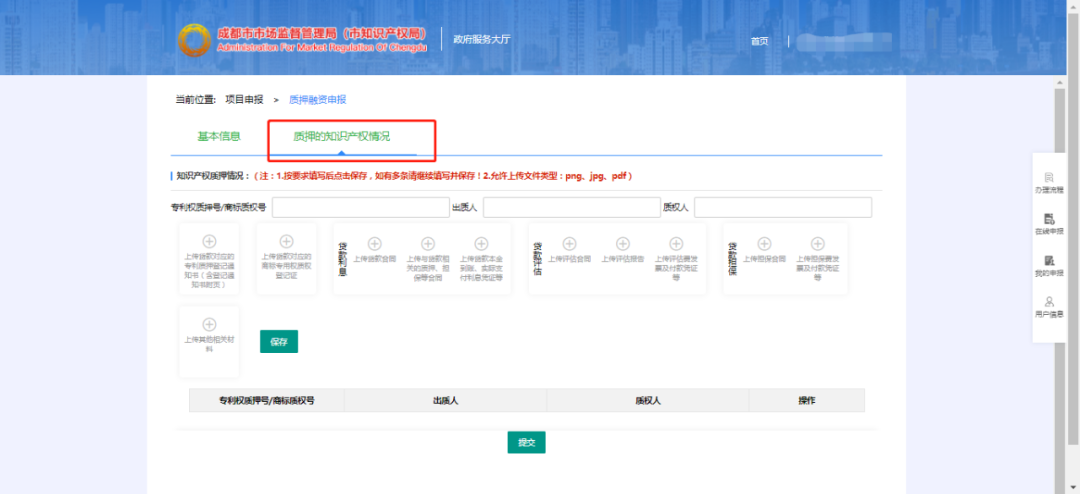
Task: Click 首页 in the header
Action: coord(760,41)
